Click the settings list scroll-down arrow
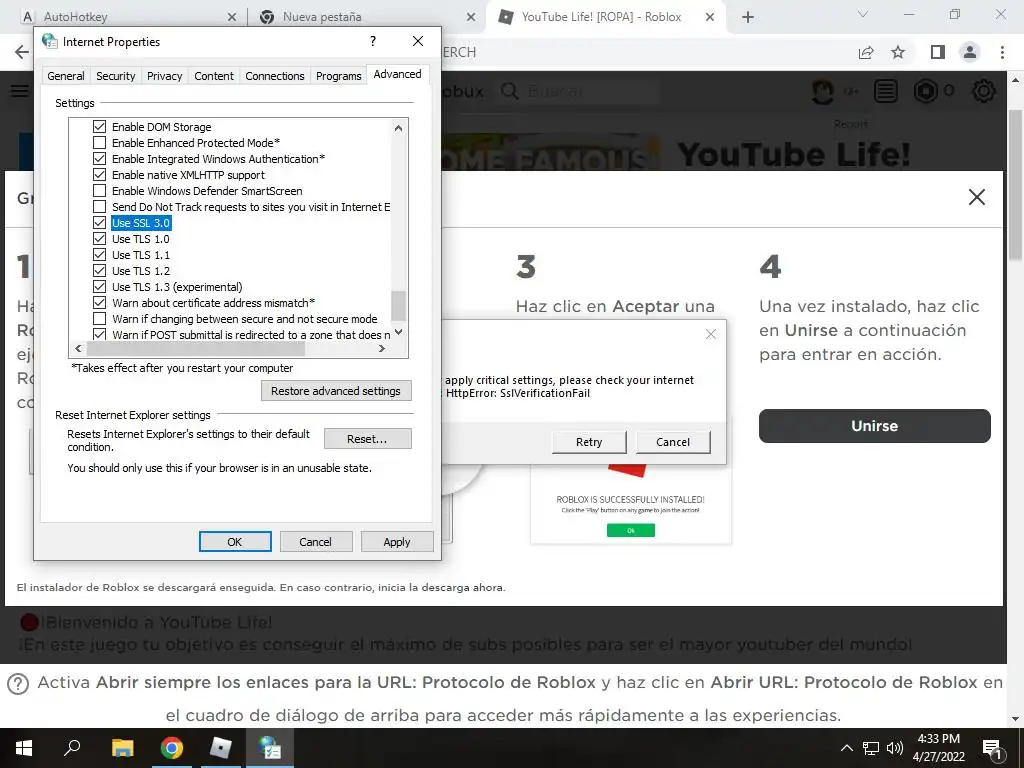 pos(398,332)
